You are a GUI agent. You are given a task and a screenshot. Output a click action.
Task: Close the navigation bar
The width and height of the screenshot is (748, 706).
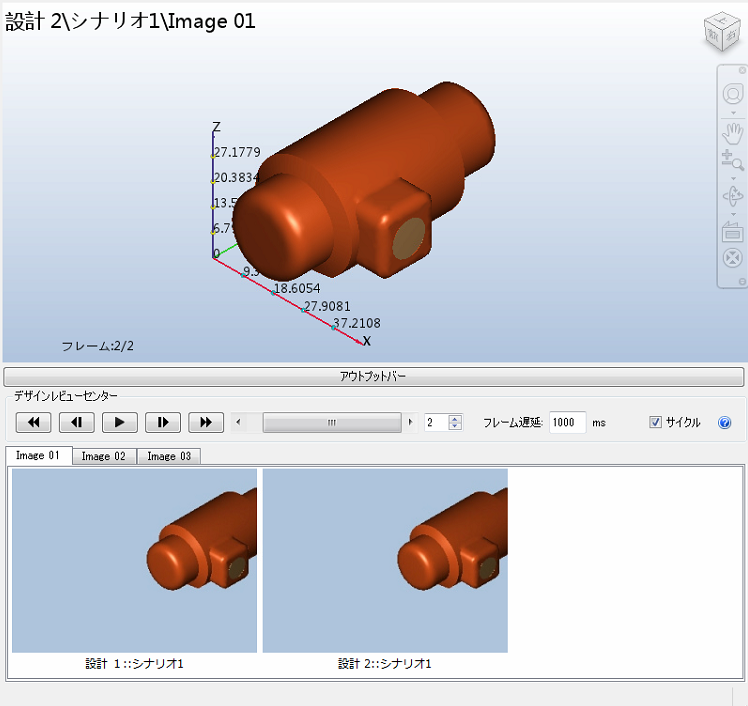[x=742, y=71]
